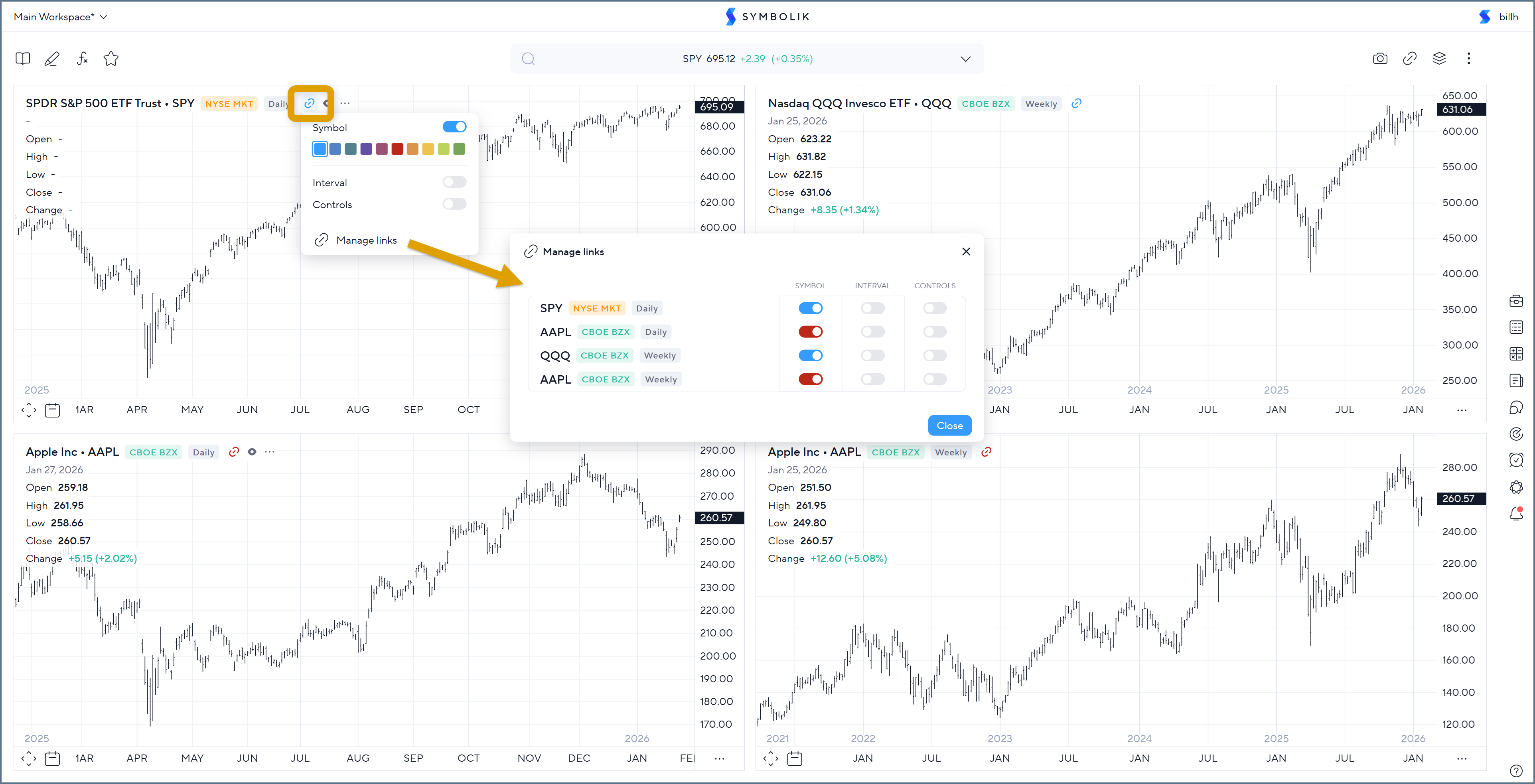Pick the red color swatch for link
This screenshot has width=1535, height=784.
click(397, 149)
